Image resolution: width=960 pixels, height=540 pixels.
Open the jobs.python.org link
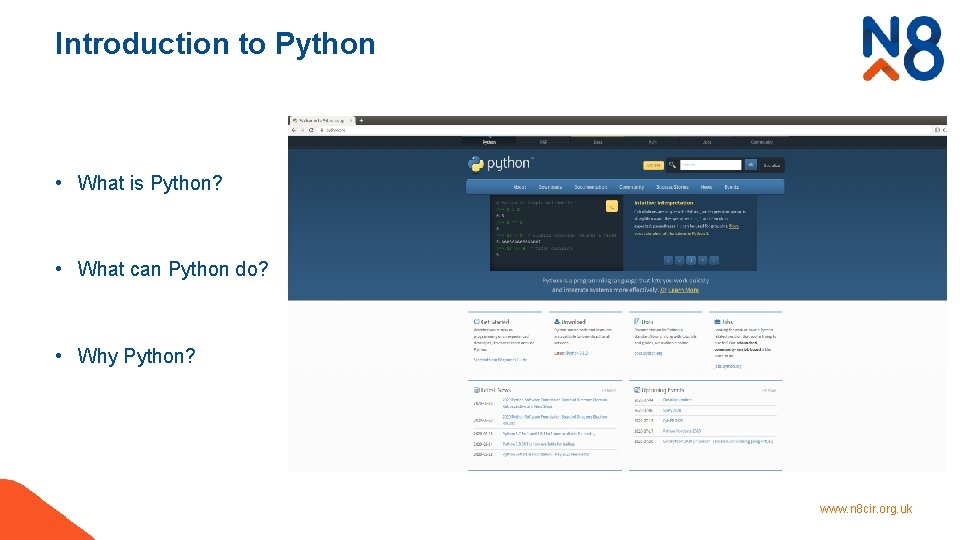point(727,366)
